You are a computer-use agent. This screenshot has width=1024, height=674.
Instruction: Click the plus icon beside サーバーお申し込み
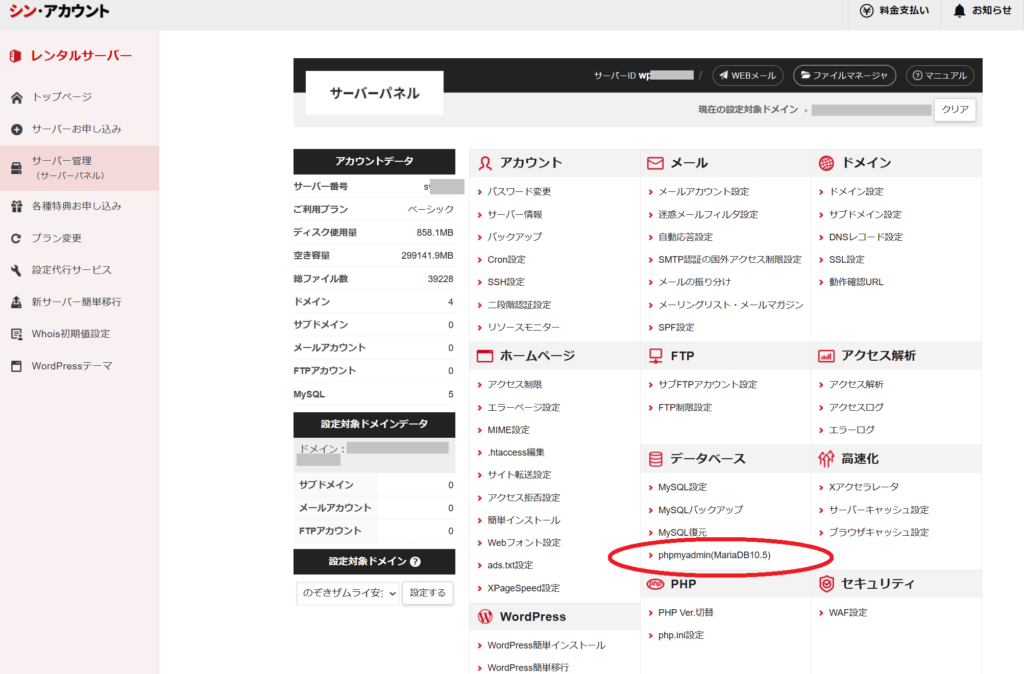(x=16, y=130)
